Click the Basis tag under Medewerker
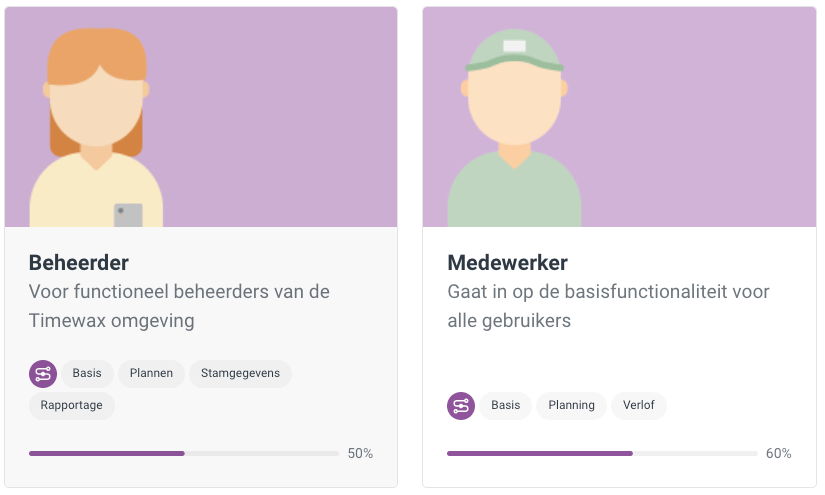This screenshot has height=495, width=825. [x=506, y=406]
